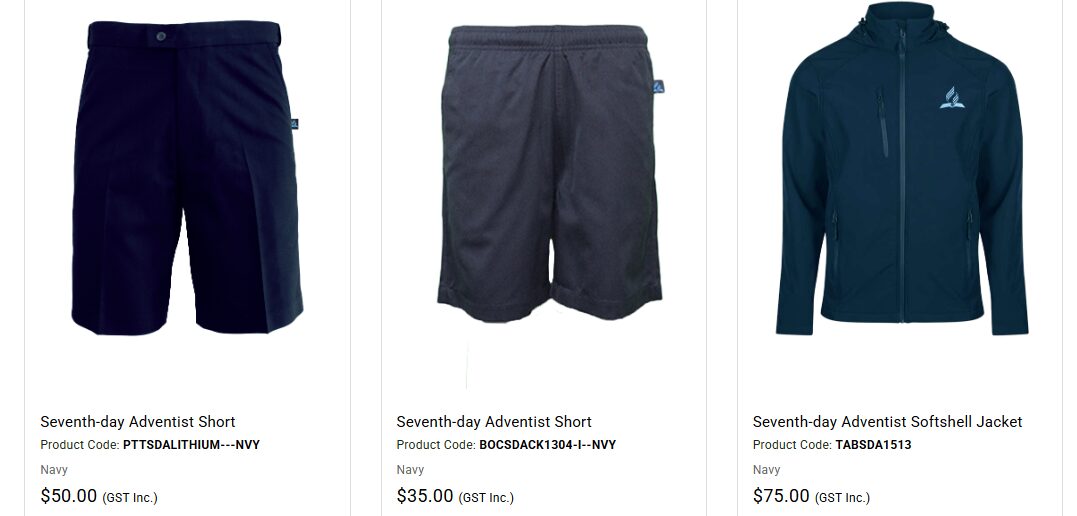The height and width of the screenshot is (516, 1077).
Task: Click the blue tag on the grey shorts
Action: [x=658, y=87]
